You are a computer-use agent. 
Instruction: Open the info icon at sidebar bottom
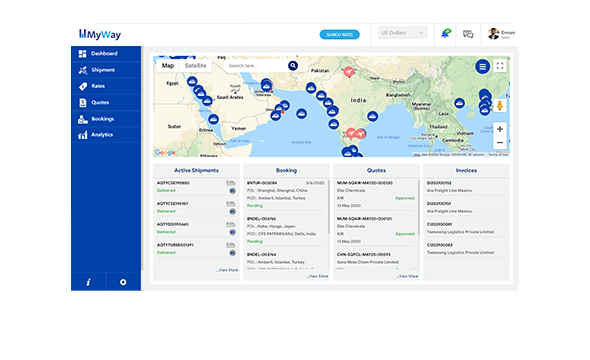(x=88, y=282)
